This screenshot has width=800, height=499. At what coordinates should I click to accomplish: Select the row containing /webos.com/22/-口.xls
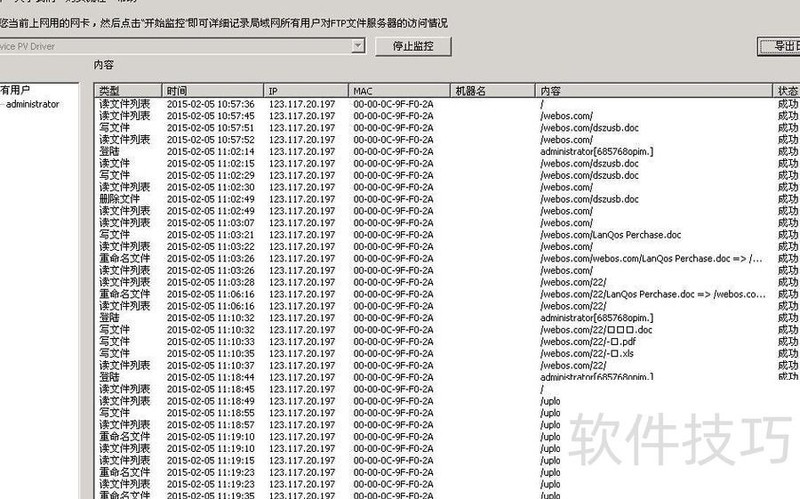300,354
